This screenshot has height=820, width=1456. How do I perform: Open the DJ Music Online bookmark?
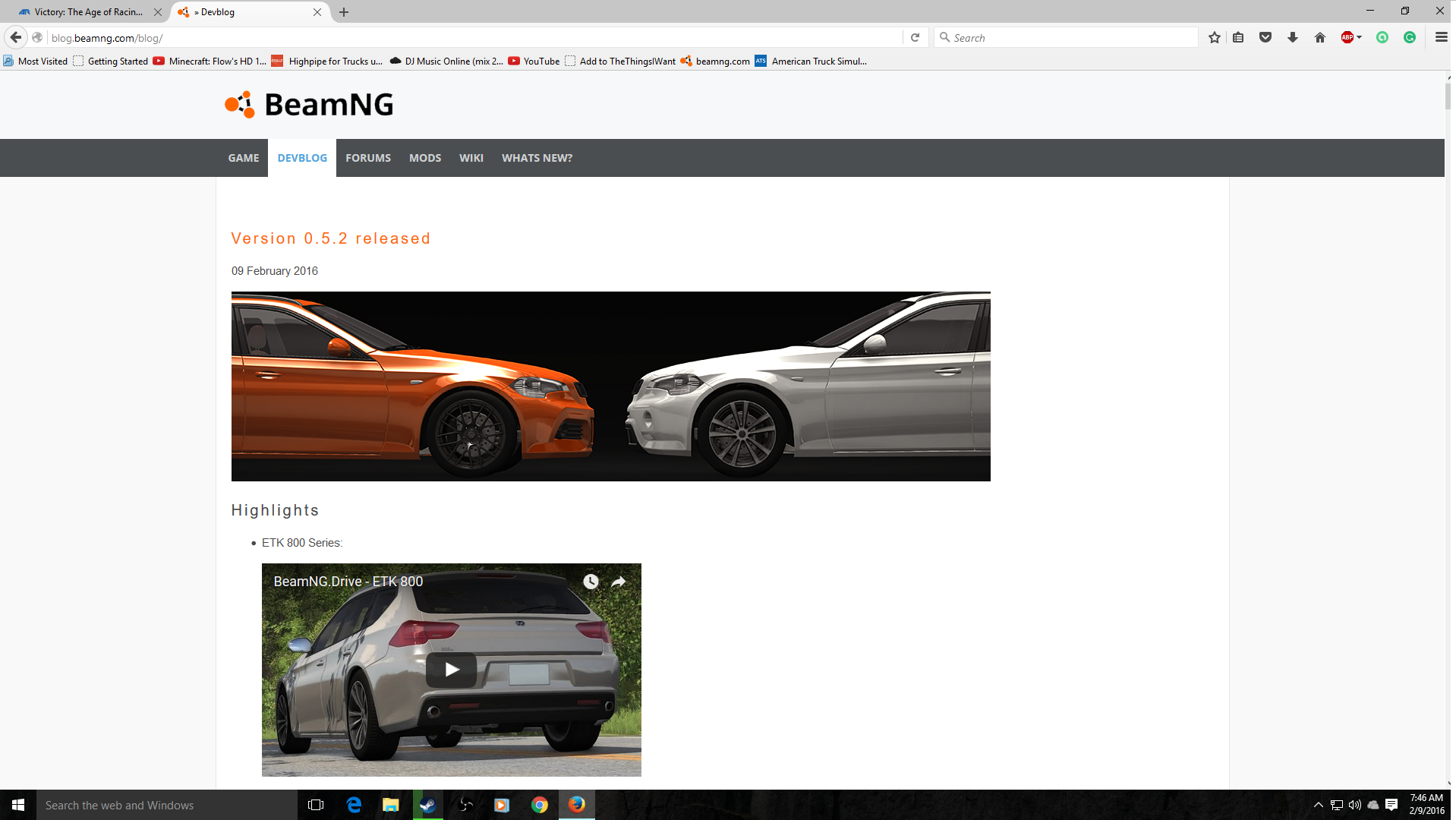pyautogui.click(x=446, y=61)
